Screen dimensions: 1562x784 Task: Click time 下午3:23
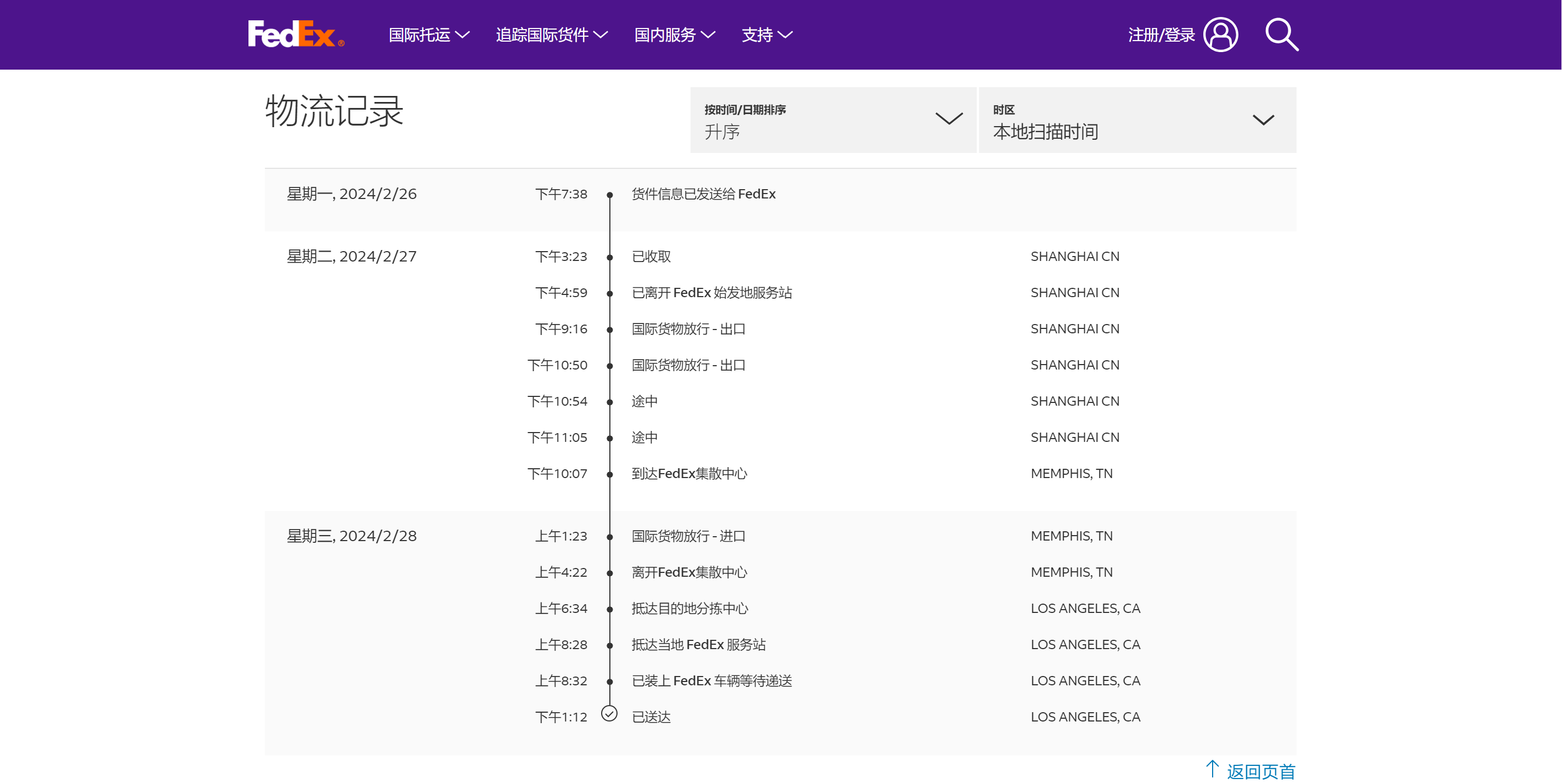561,257
